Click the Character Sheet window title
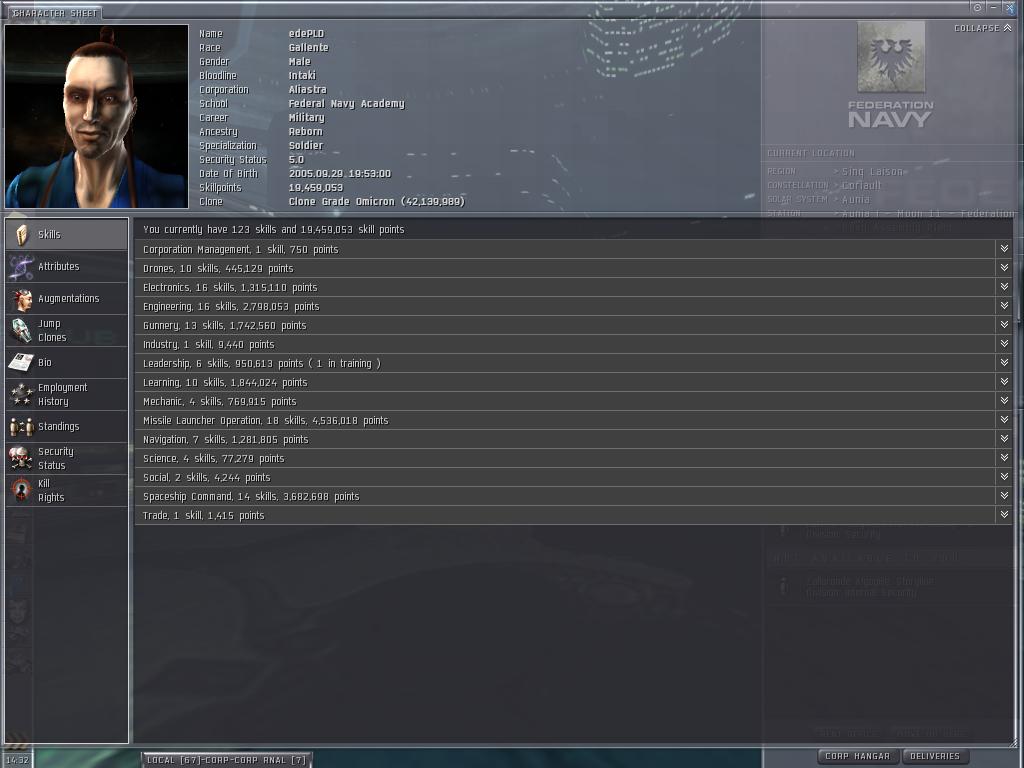 click(x=55, y=12)
